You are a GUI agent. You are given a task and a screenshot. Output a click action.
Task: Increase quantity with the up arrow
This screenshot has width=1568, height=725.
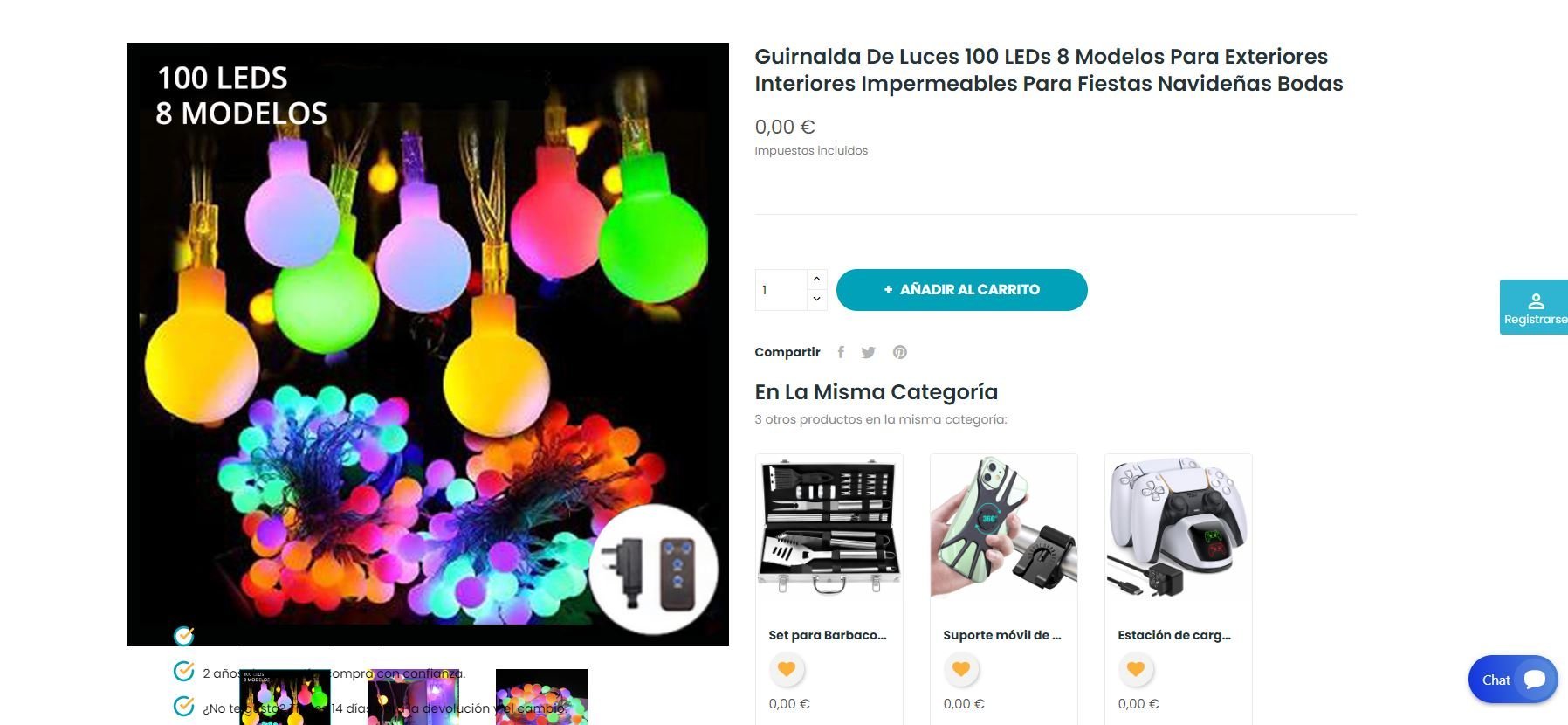point(816,280)
